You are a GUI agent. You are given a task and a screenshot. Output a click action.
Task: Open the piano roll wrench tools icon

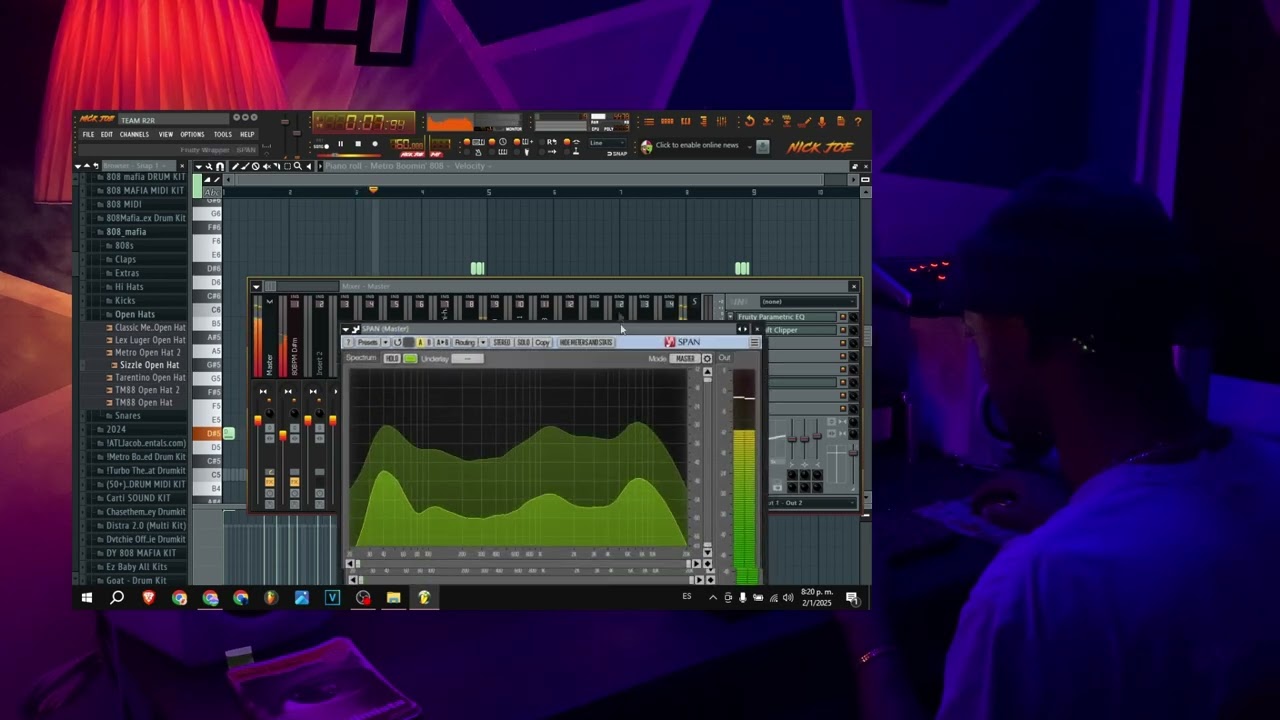209,166
